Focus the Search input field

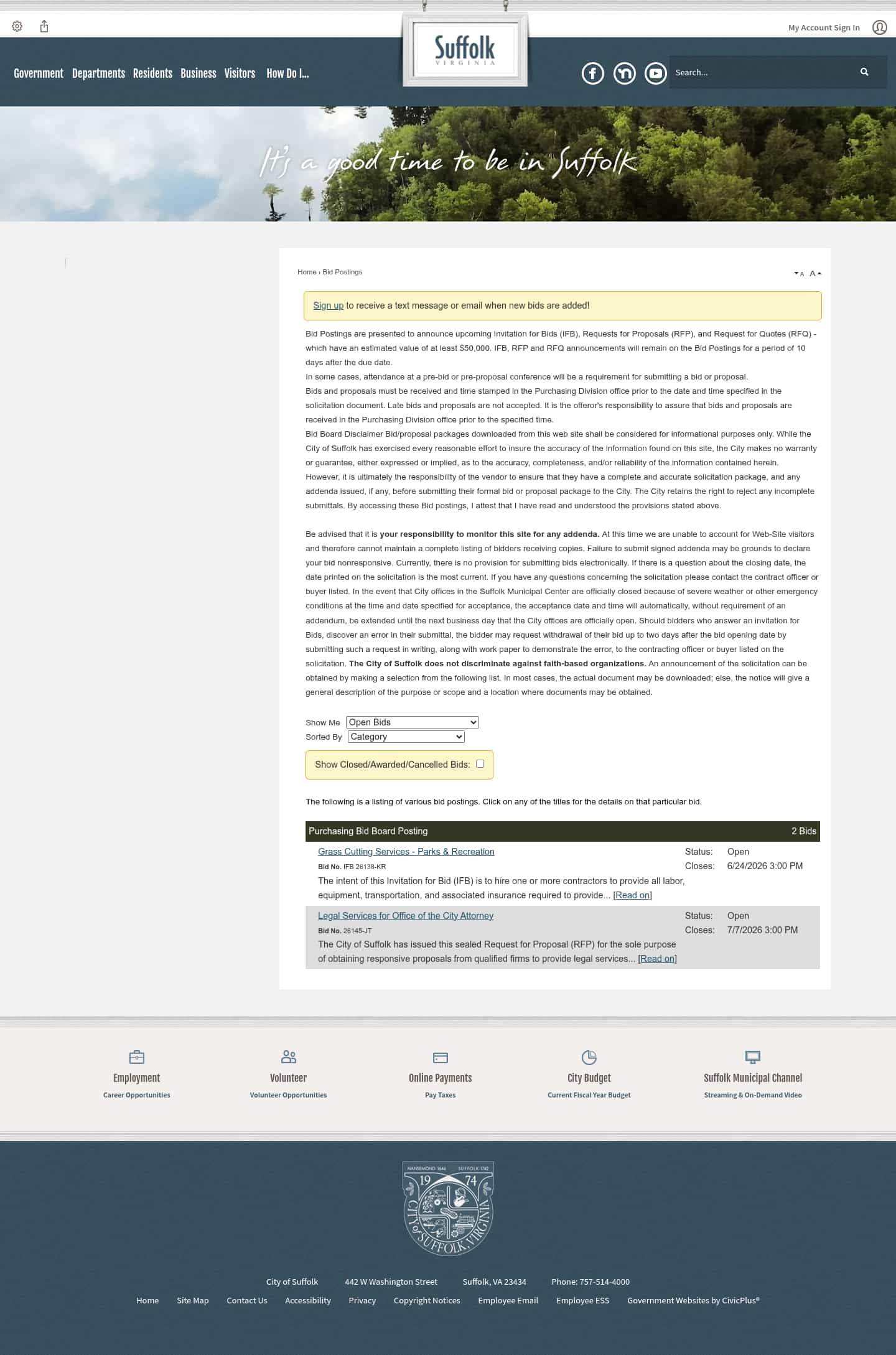point(762,72)
